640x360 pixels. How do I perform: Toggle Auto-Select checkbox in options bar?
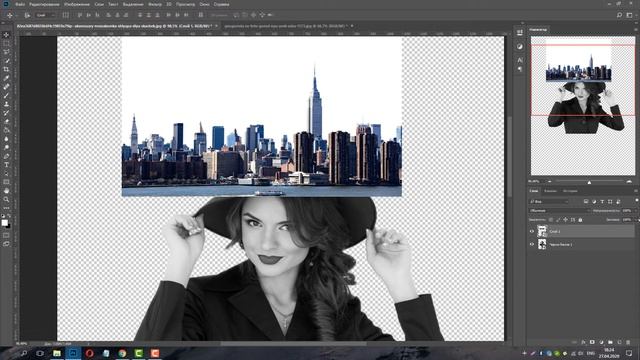point(27,15)
